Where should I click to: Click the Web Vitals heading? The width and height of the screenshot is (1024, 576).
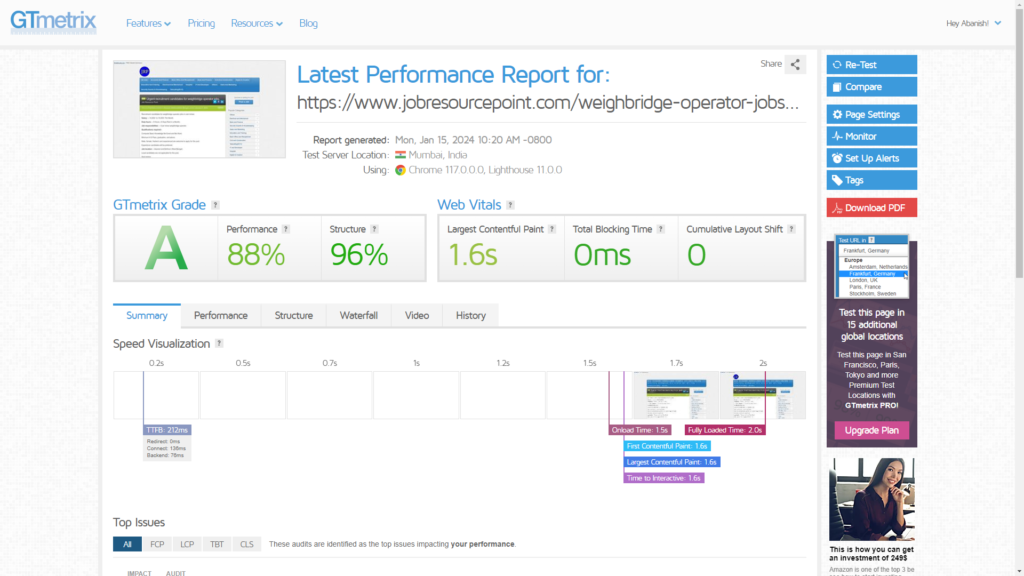(x=469, y=205)
